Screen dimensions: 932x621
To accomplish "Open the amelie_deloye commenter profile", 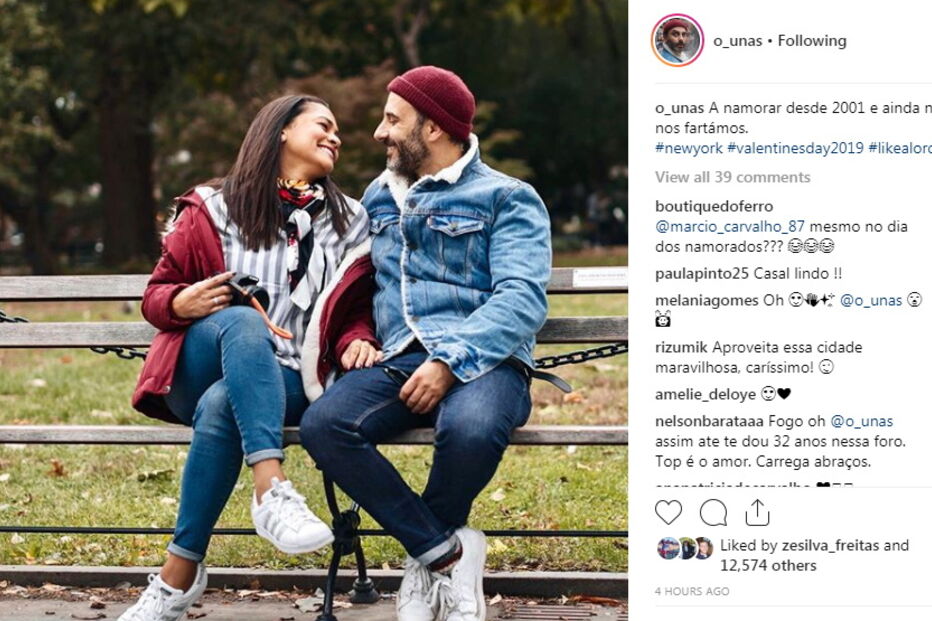I will click(706, 394).
